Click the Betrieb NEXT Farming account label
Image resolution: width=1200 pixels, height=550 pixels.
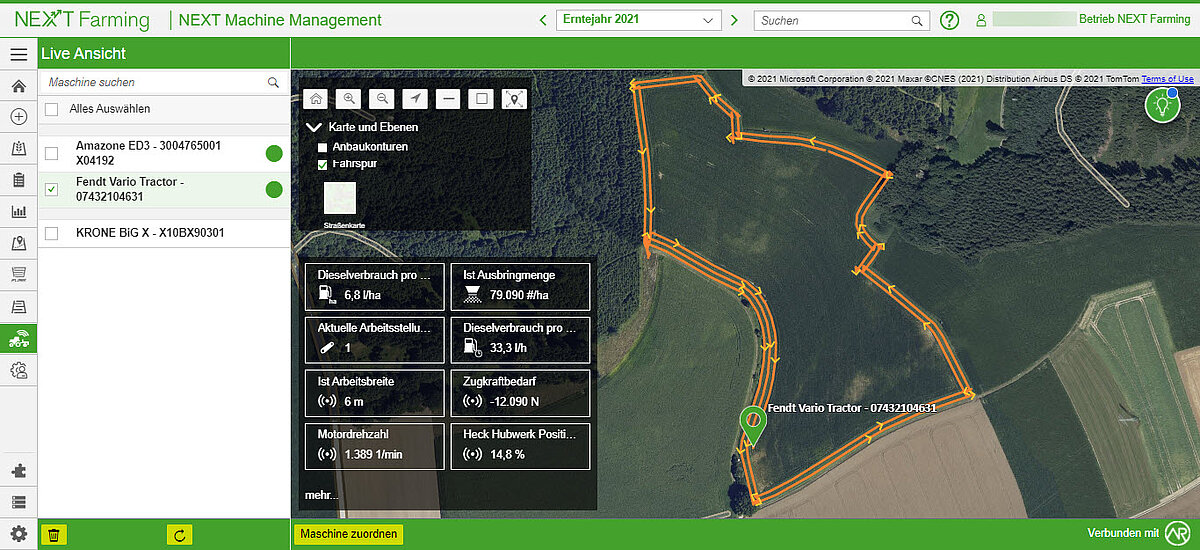click(x=1134, y=19)
